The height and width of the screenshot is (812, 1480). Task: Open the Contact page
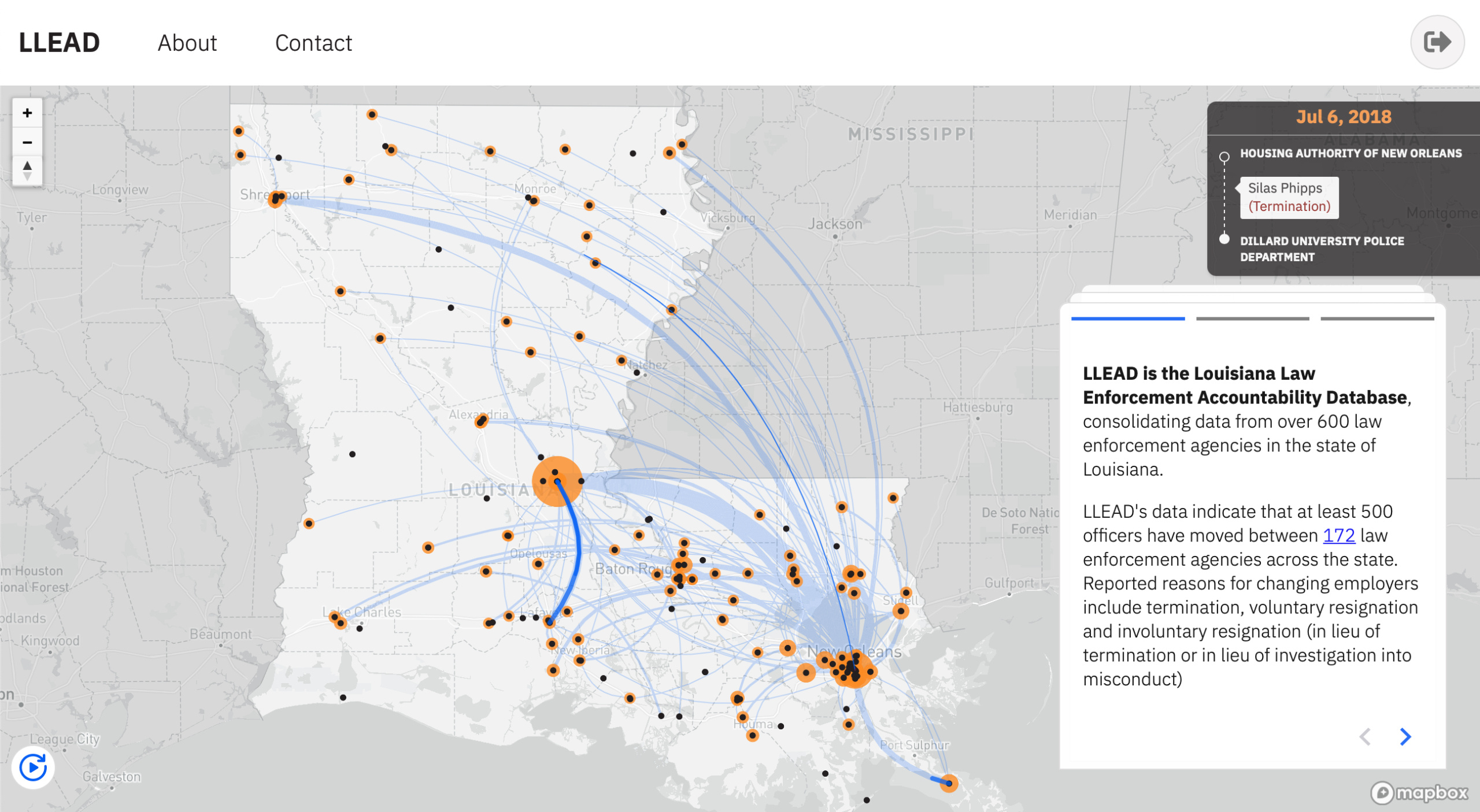click(x=313, y=43)
